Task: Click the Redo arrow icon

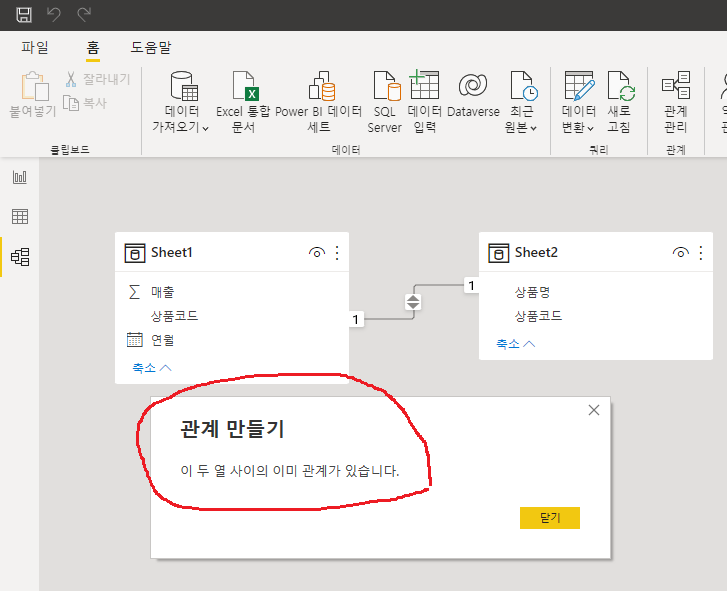Action: tap(84, 15)
